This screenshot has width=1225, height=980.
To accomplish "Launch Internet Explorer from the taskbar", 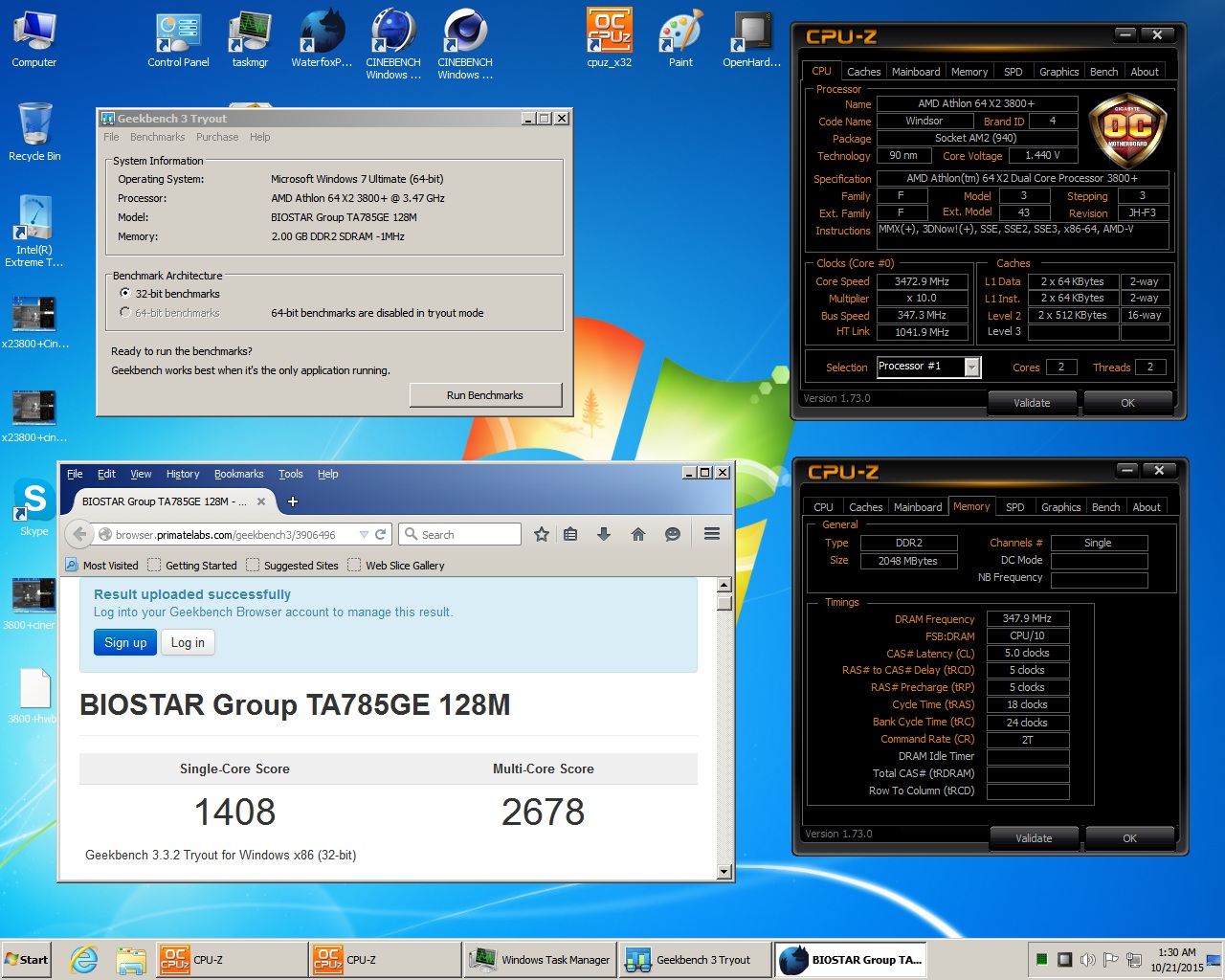I will click(84, 959).
